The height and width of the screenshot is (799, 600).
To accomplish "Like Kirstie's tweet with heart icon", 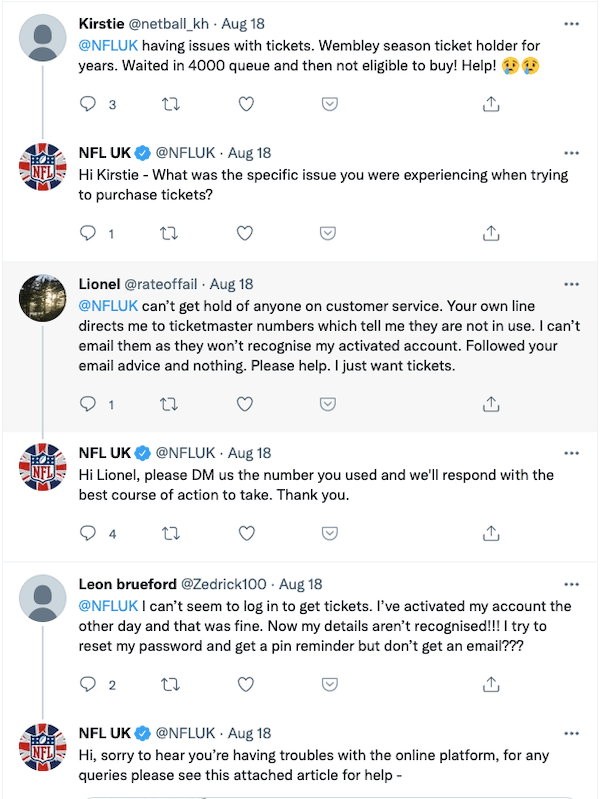I will pos(245,104).
